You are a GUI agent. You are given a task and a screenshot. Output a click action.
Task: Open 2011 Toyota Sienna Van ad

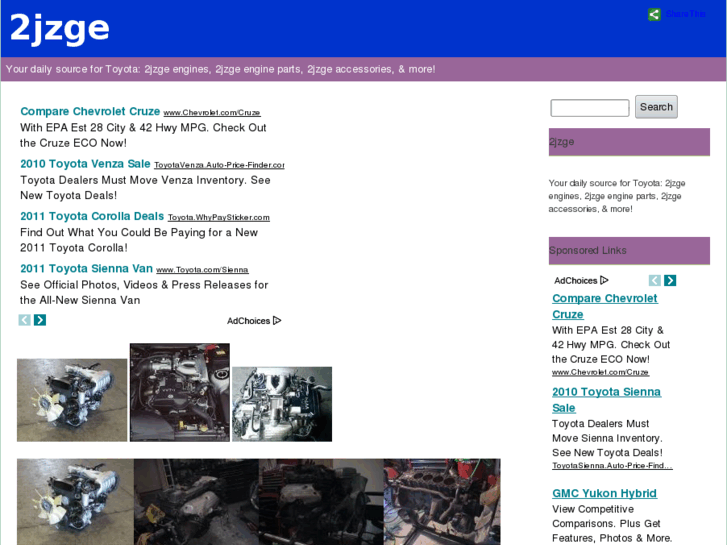86,269
